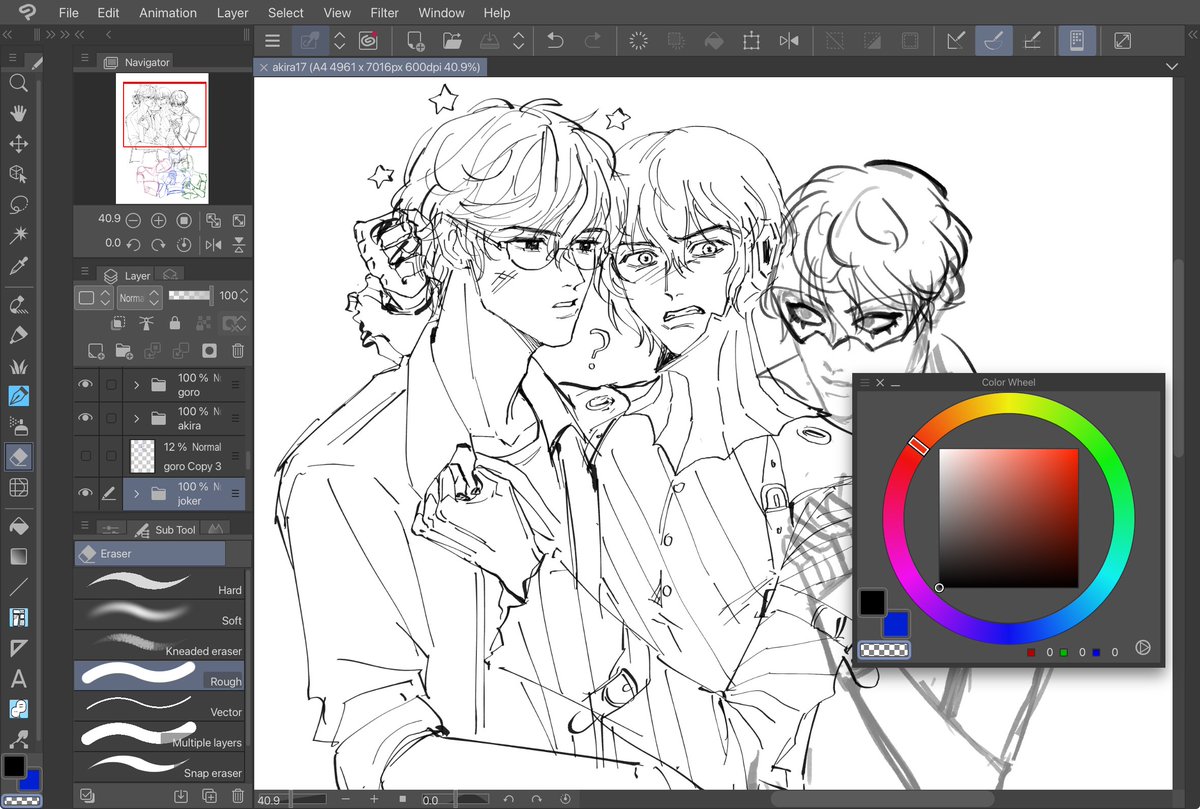
Task: Select the Text tool
Action: tap(18, 679)
